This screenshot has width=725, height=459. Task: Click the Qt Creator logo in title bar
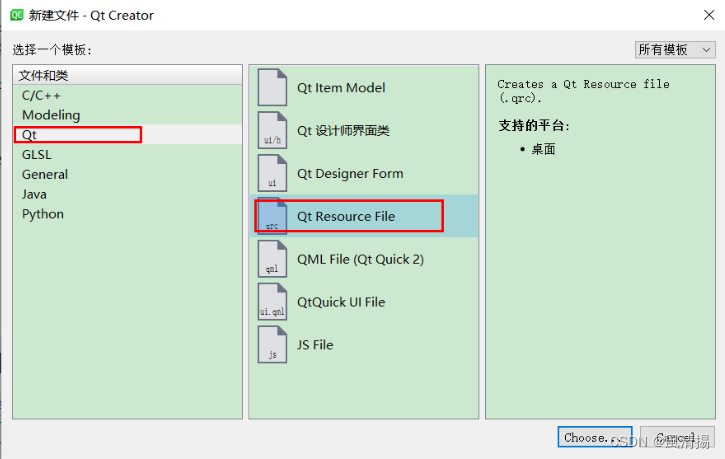[x=17, y=15]
